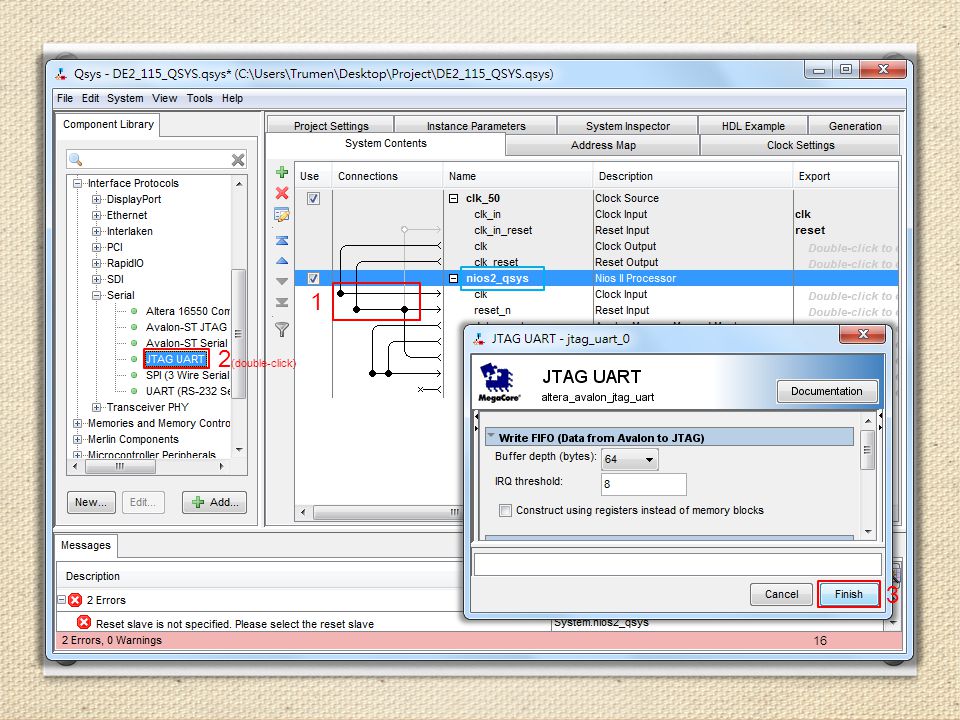Screen dimensions: 960x720
Task: Expand the Ethernet tree node
Action: click(96, 216)
